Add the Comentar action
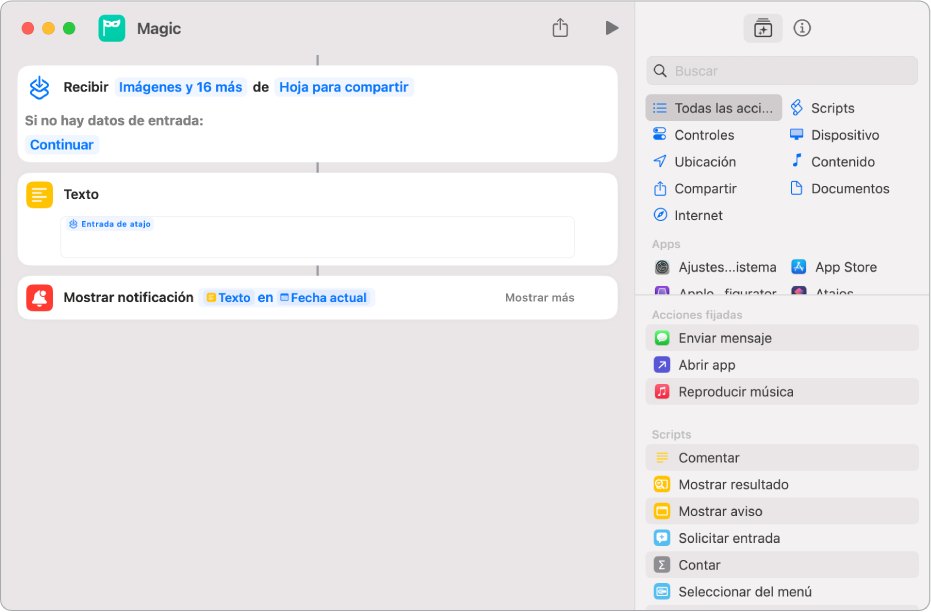This screenshot has width=931, height=612. pos(782,458)
